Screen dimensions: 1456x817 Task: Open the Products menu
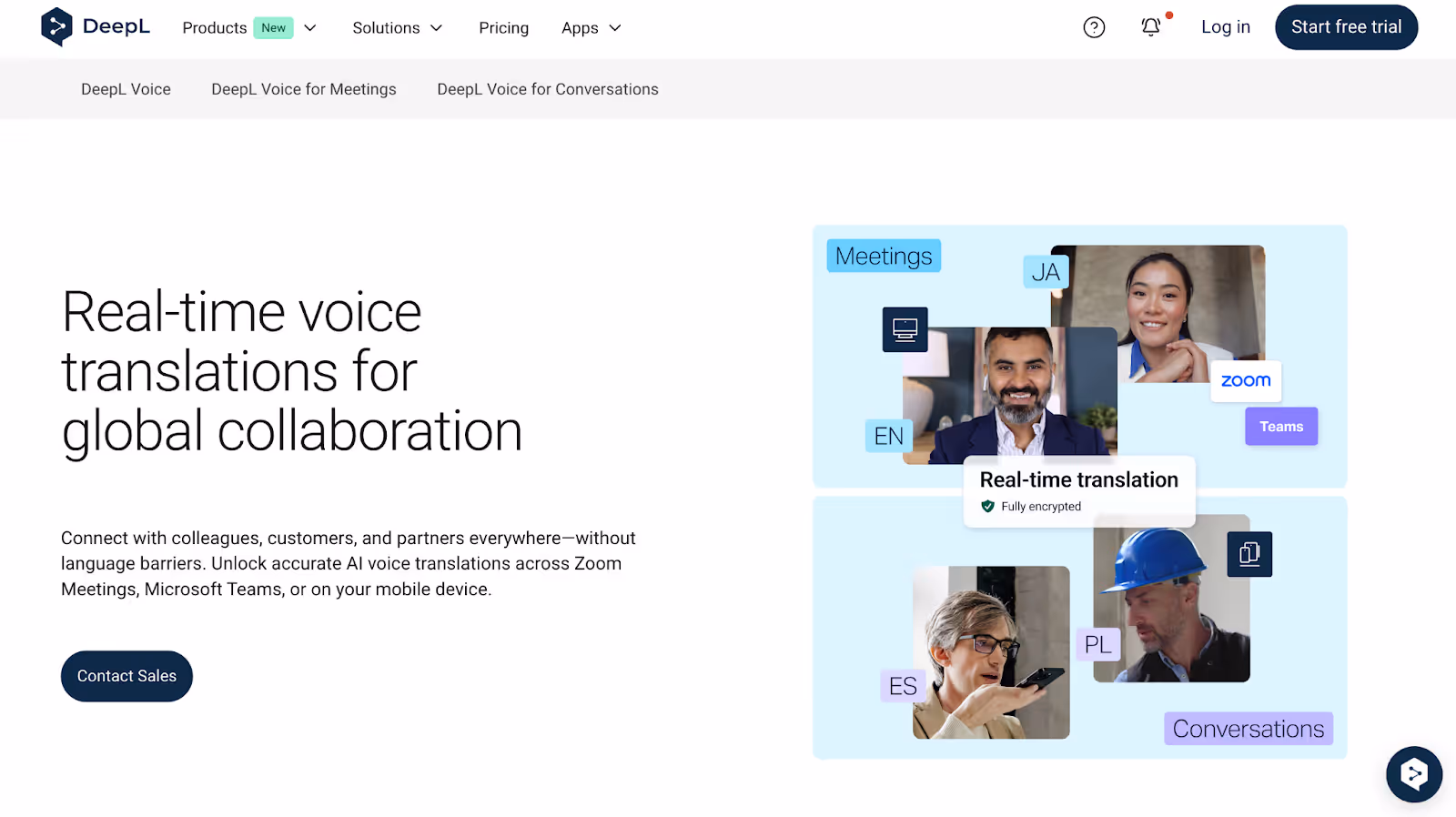[x=215, y=28]
